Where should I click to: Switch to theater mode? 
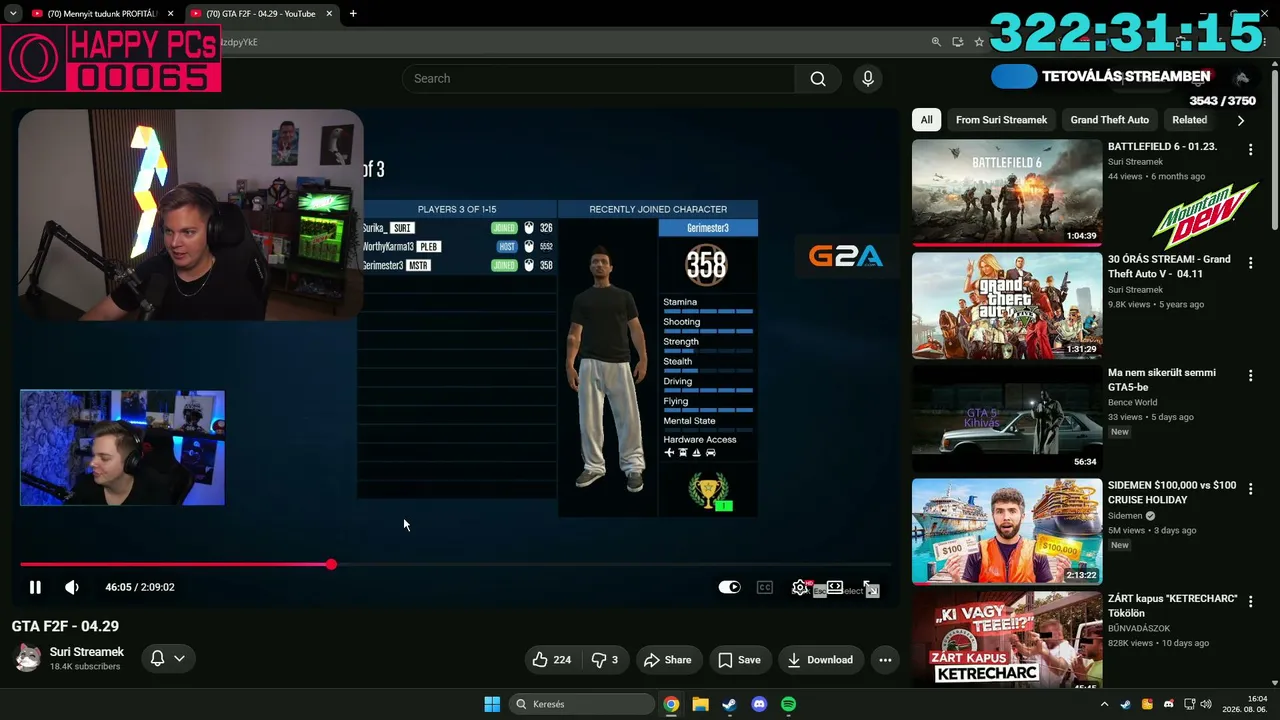coord(835,587)
